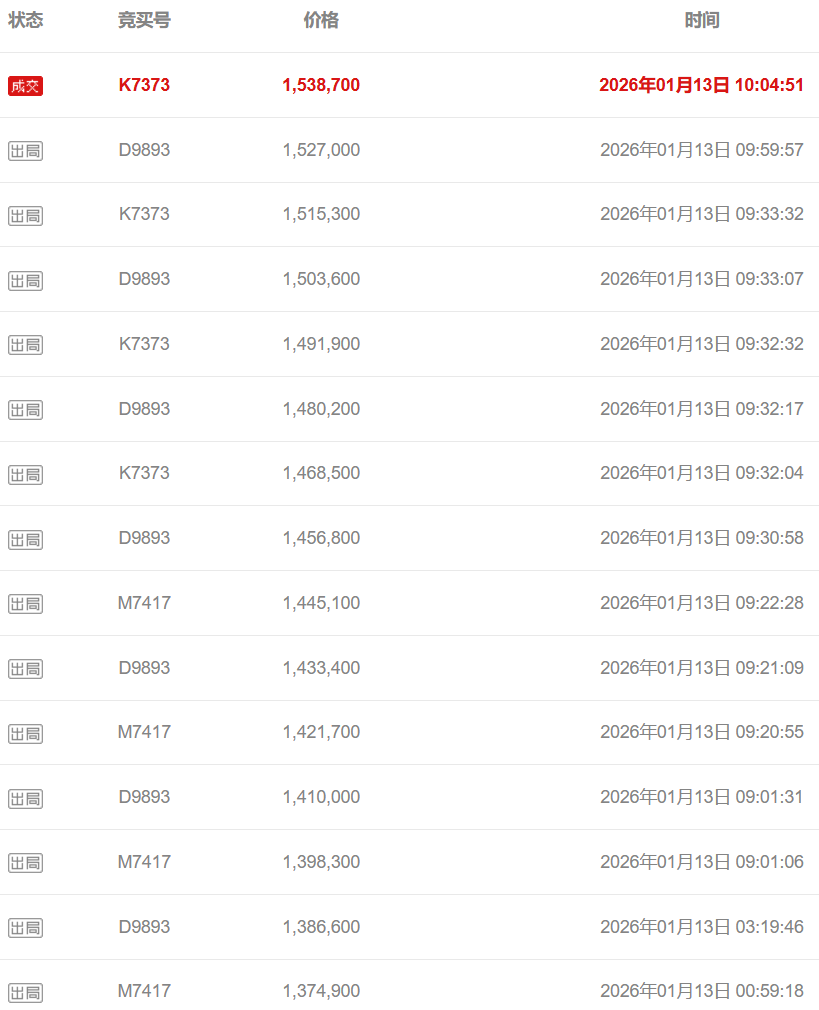The height and width of the screenshot is (1010, 819).
Task: Click bidder D9893 on the 1,503,600 row
Action: (144, 279)
